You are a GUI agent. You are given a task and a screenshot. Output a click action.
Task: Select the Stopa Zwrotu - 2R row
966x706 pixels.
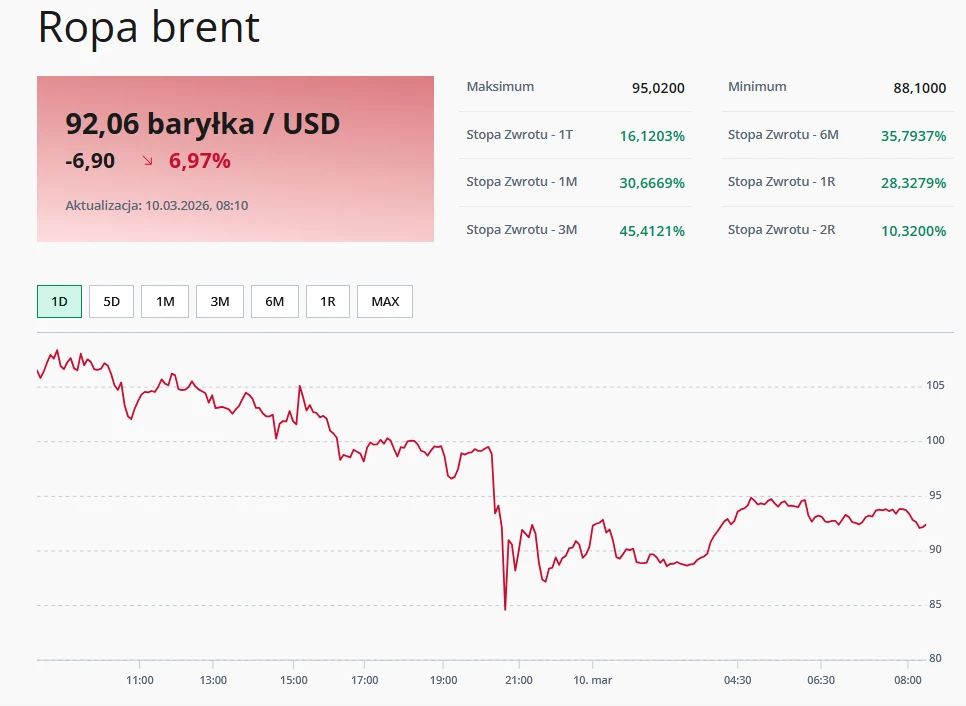836,229
